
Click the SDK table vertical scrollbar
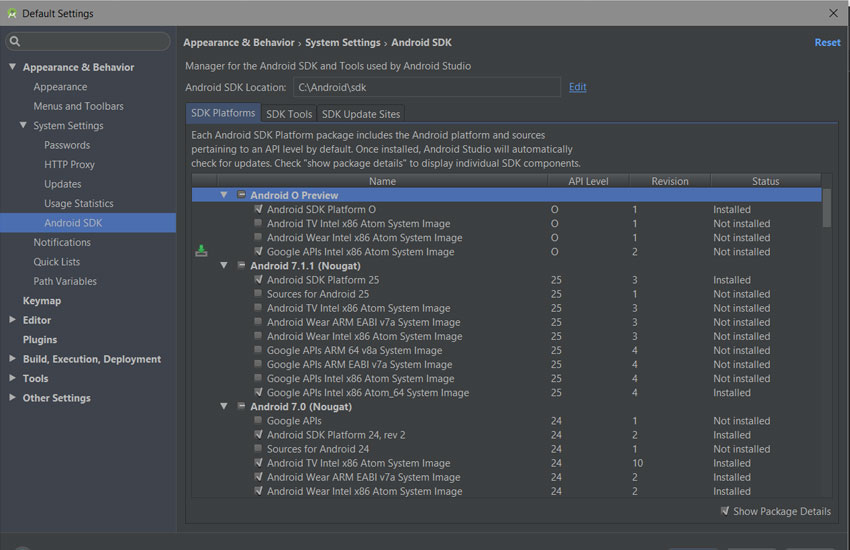pyautogui.click(x=827, y=208)
